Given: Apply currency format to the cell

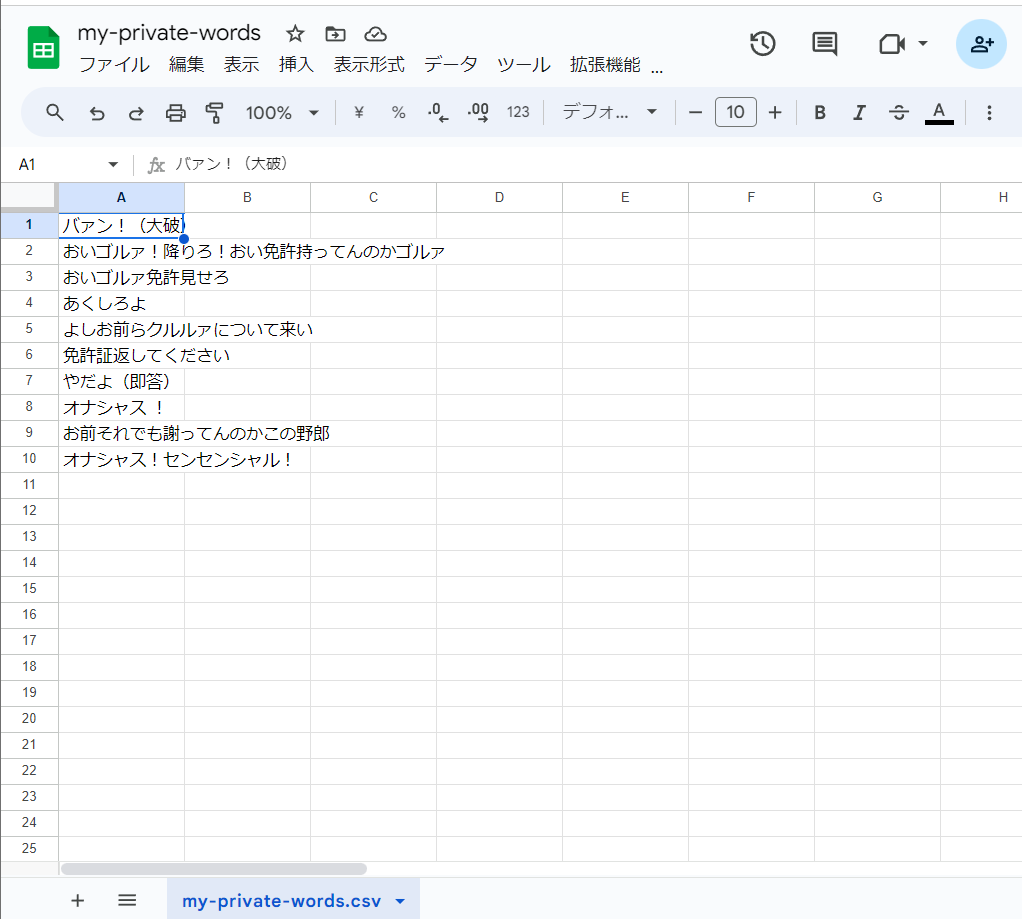Looking at the screenshot, I should pyautogui.click(x=358, y=112).
